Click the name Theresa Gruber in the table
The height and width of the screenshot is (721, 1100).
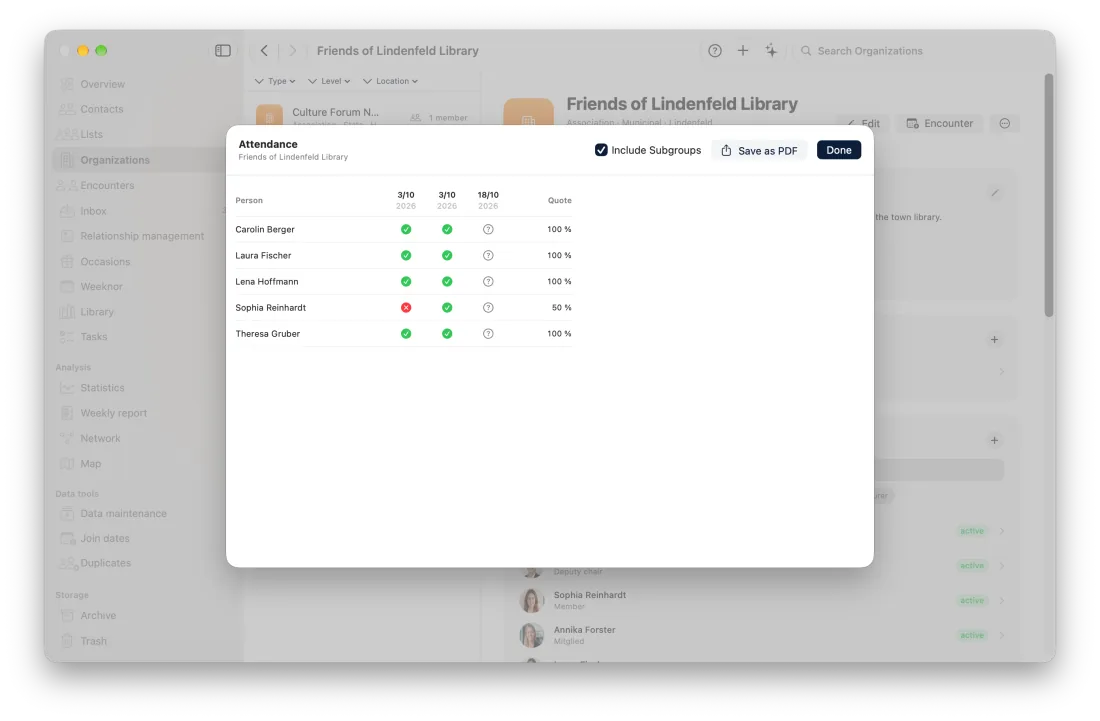[x=267, y=334]
